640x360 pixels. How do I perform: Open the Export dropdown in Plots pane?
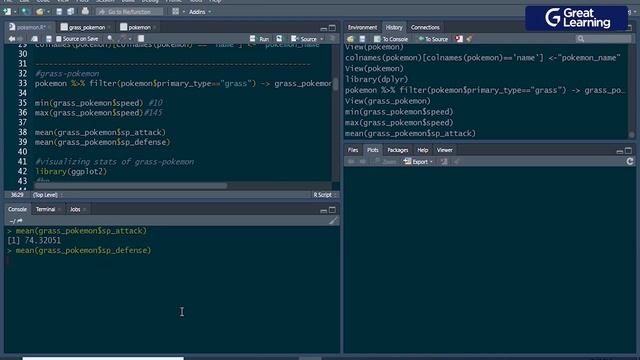[x=418, y=162]
